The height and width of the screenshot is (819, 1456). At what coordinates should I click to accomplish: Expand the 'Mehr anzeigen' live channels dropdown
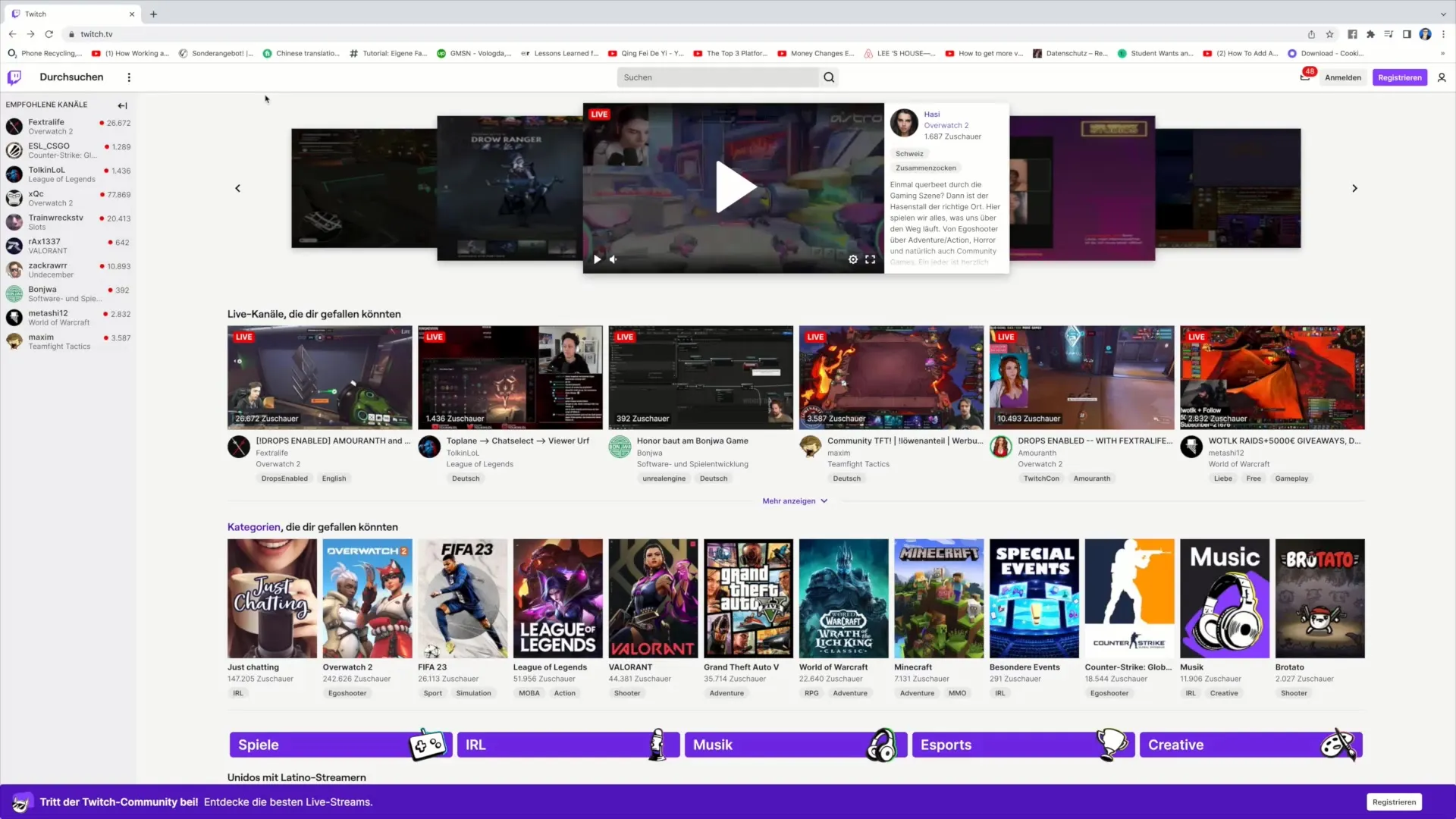tap(795, 500)
